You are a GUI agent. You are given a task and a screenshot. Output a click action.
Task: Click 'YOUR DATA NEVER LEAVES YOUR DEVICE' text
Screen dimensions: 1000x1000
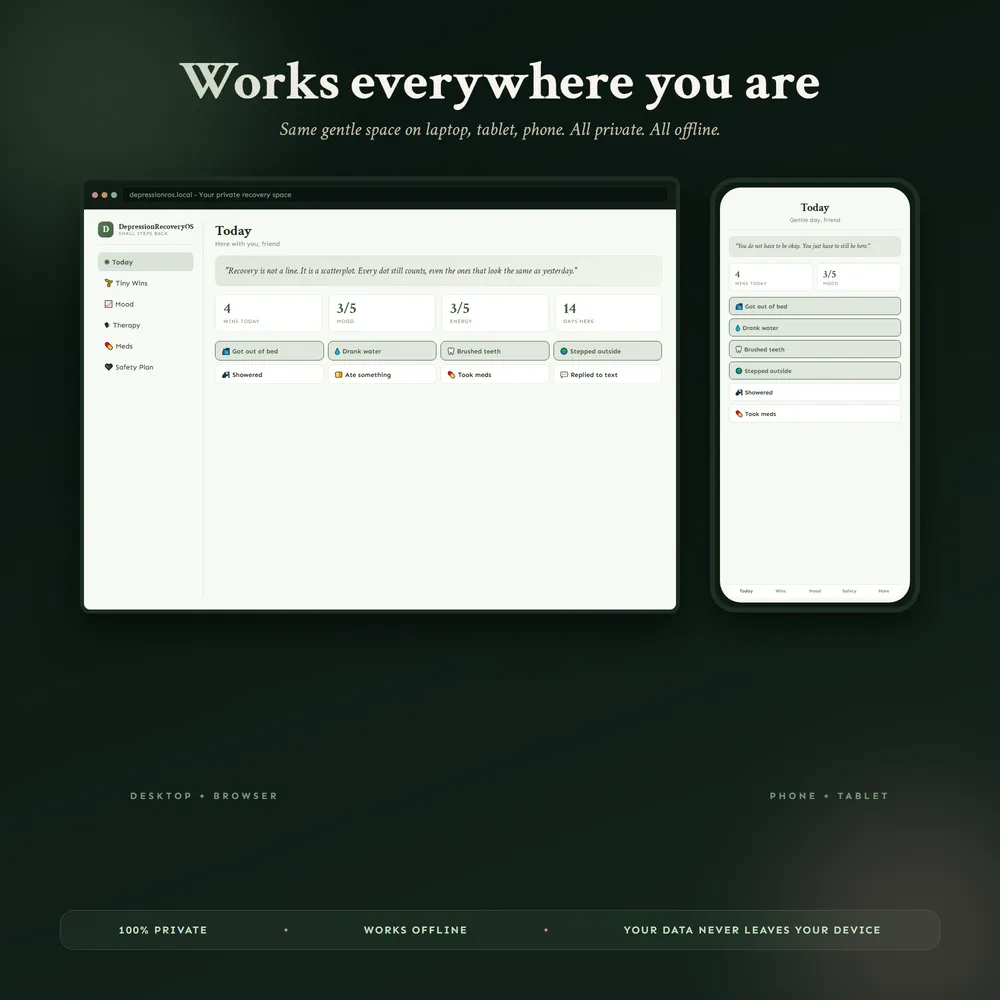point(752,930)
